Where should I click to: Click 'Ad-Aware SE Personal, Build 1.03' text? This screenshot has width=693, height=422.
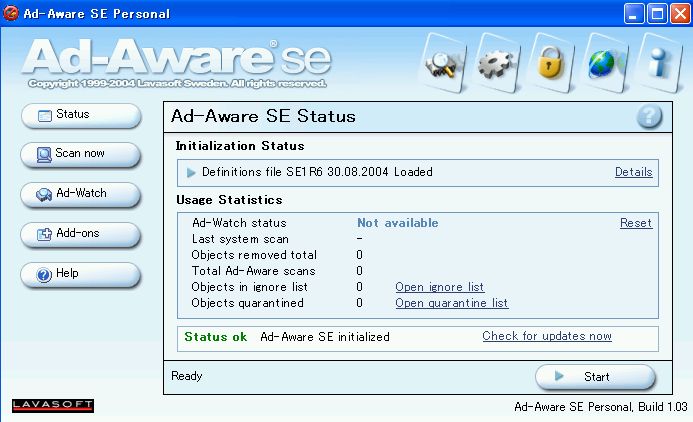[x=601, y=407]
